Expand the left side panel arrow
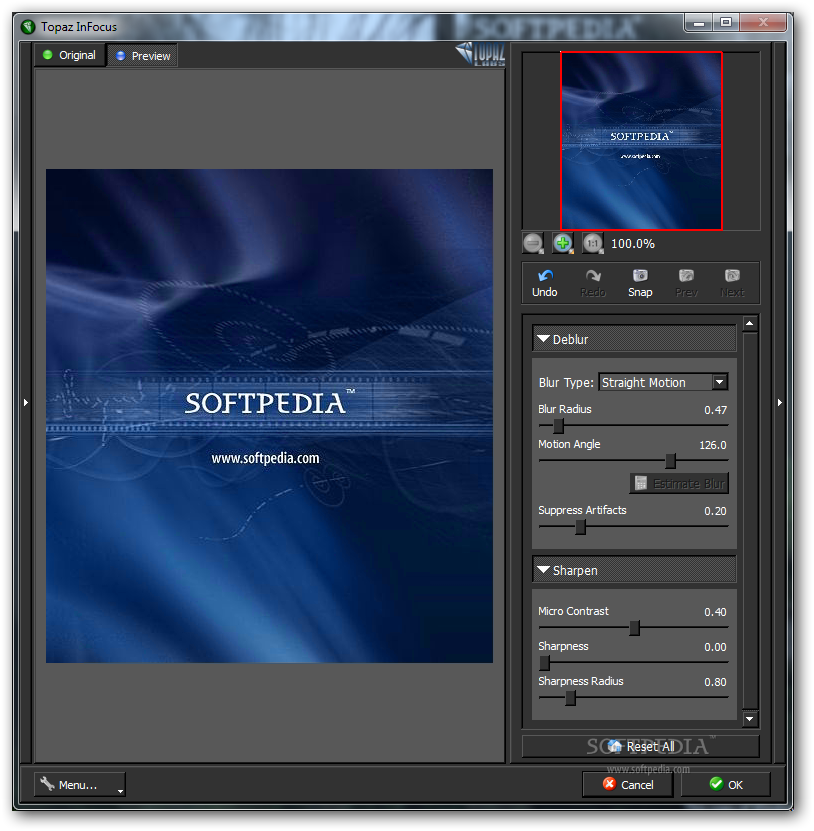 pos(26,403)
